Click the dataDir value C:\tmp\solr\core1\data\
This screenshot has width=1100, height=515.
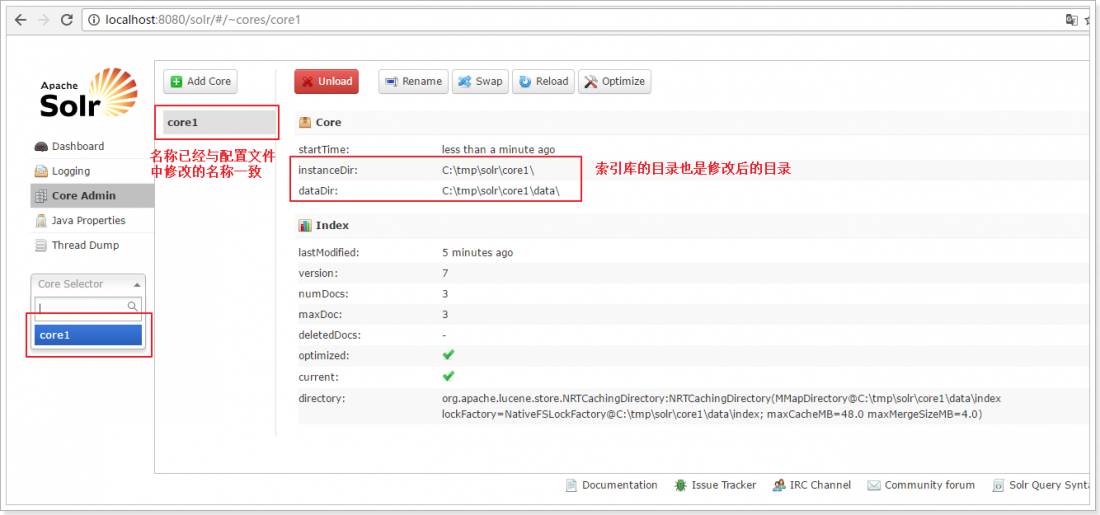pyautogui.click(x=501, y=190)
